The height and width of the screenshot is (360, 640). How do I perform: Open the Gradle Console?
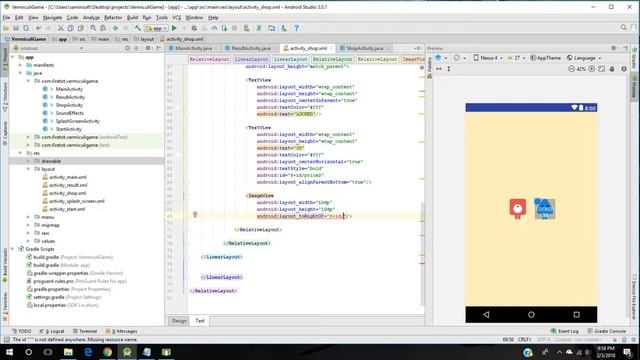pyautogui.click(x=607, y=331)
